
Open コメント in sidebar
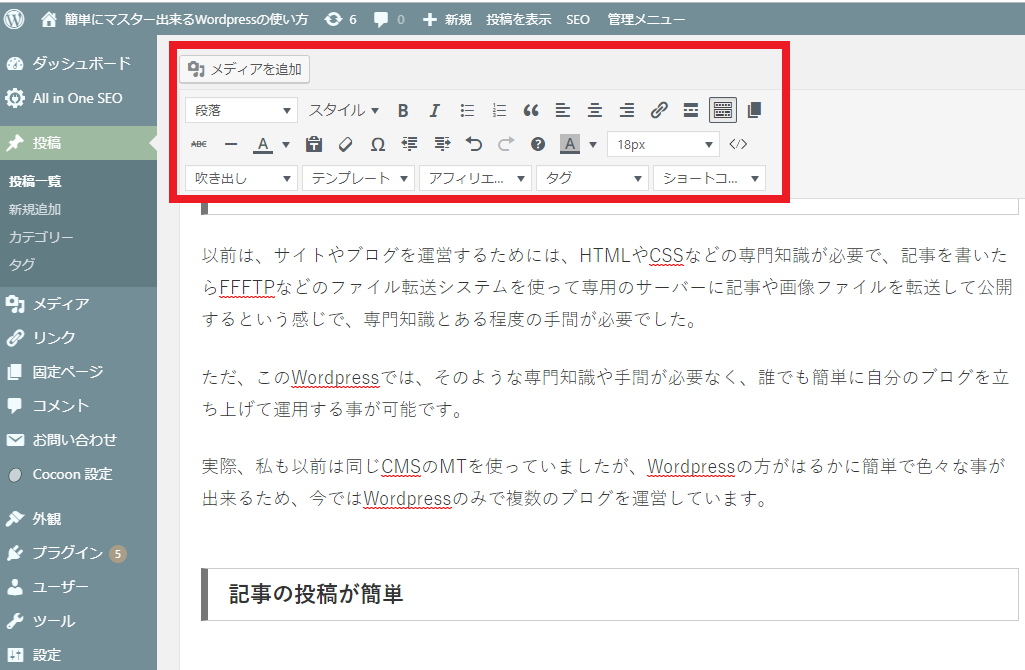tap(78, 406)
